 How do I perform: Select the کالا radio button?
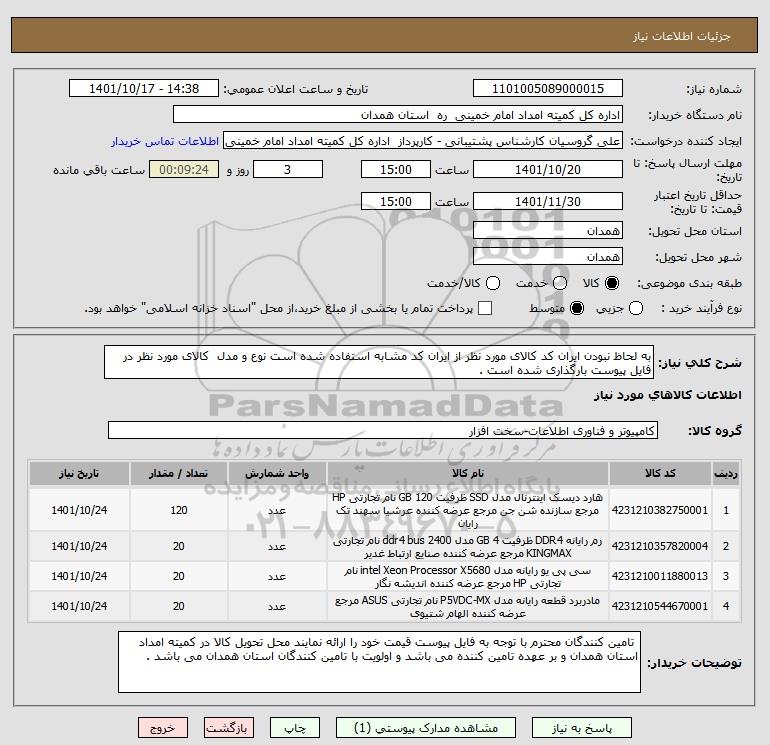point(612,283)
